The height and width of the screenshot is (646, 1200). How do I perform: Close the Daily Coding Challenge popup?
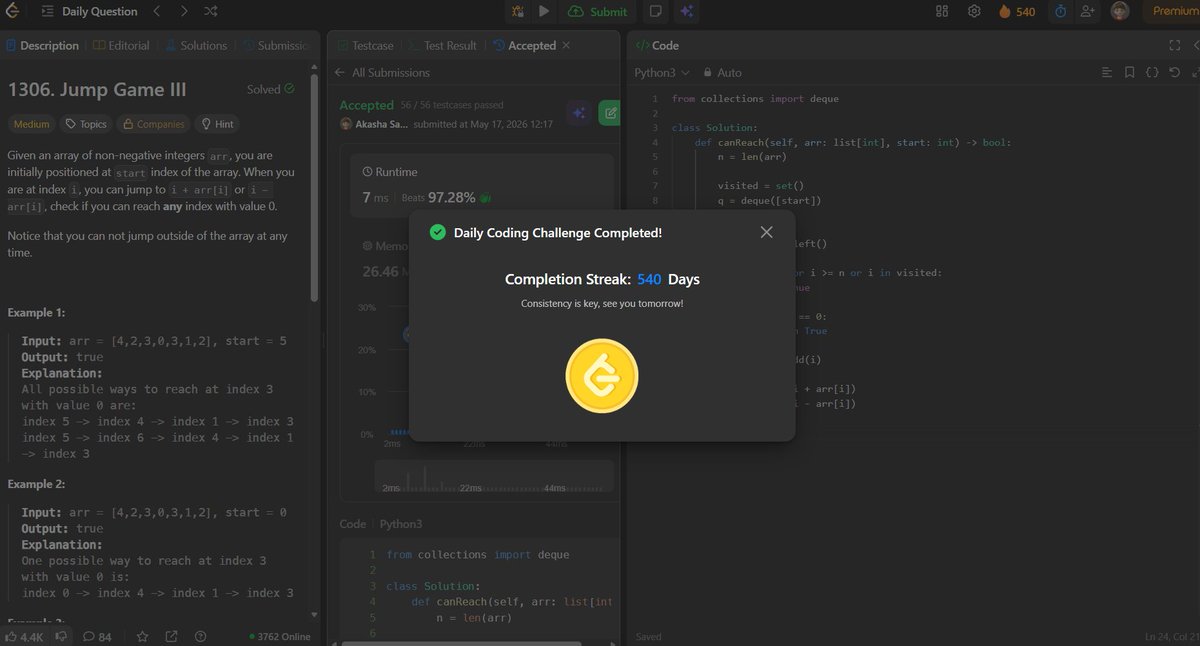coord(766,232)
